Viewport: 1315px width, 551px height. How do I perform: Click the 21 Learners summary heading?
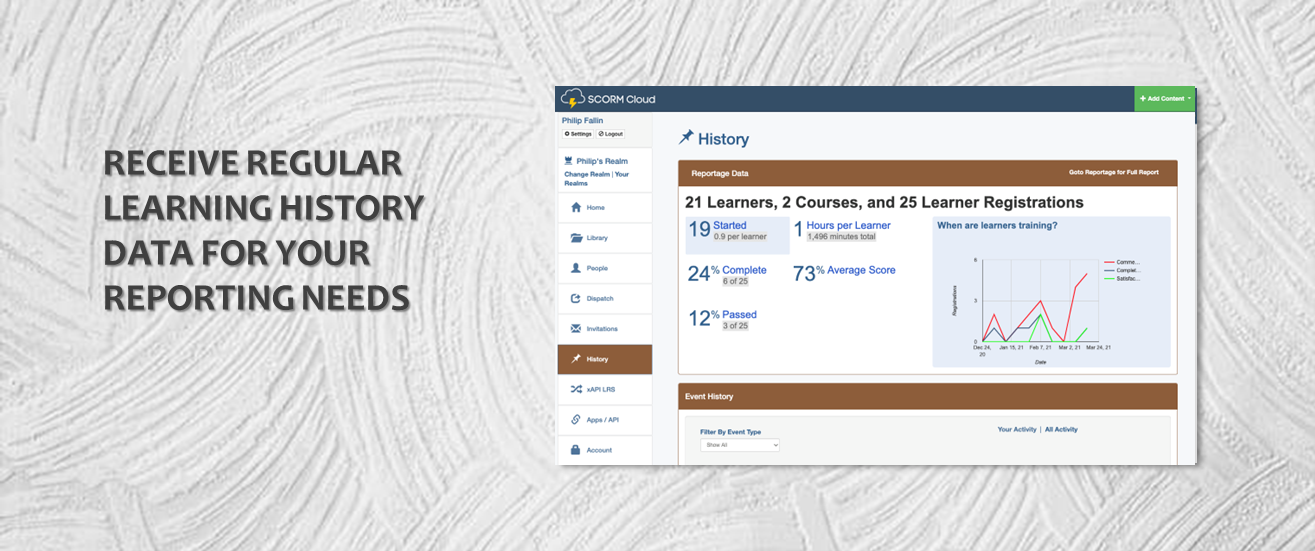884,202
